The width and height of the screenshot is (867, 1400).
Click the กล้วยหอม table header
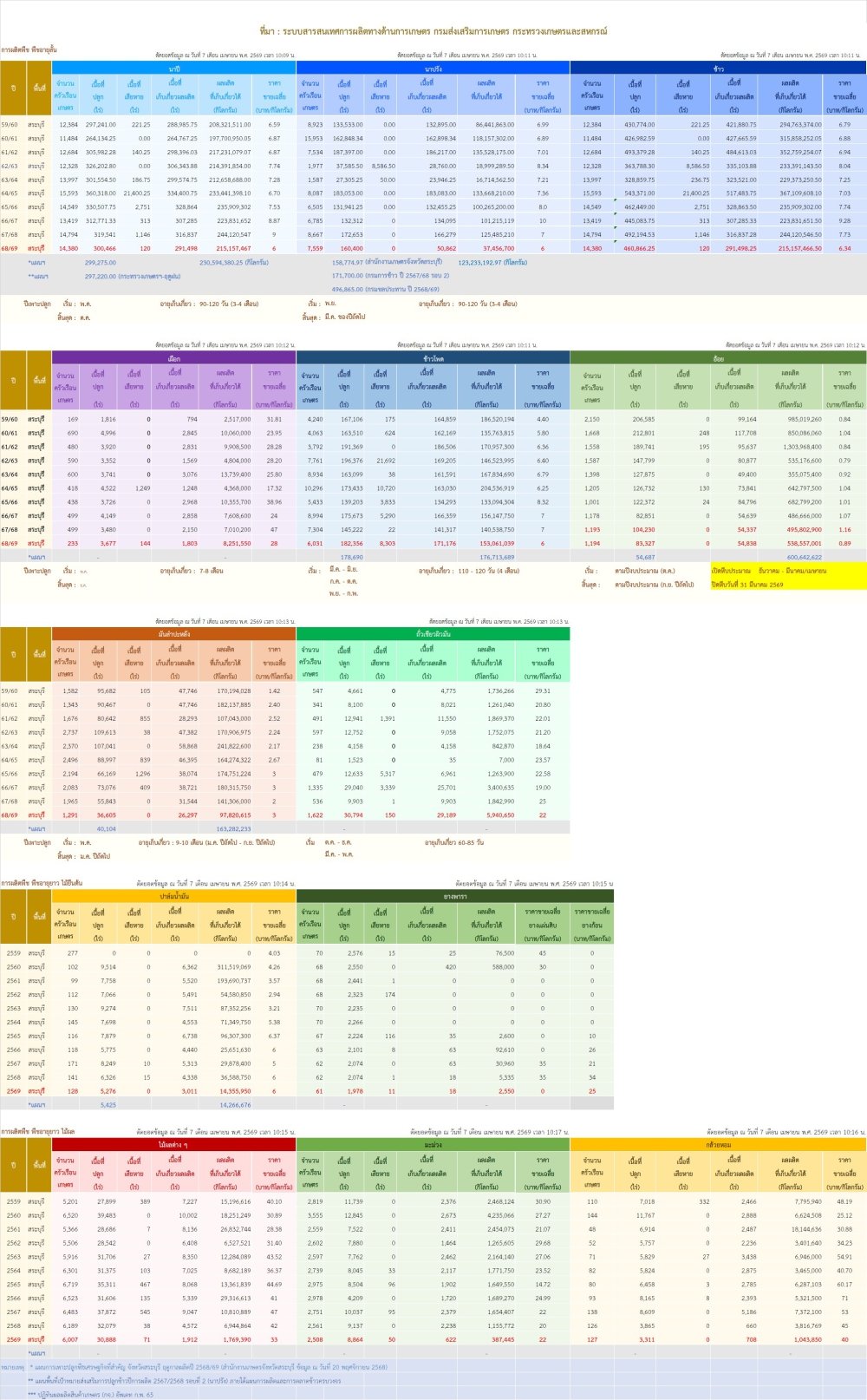point(718,1144)
